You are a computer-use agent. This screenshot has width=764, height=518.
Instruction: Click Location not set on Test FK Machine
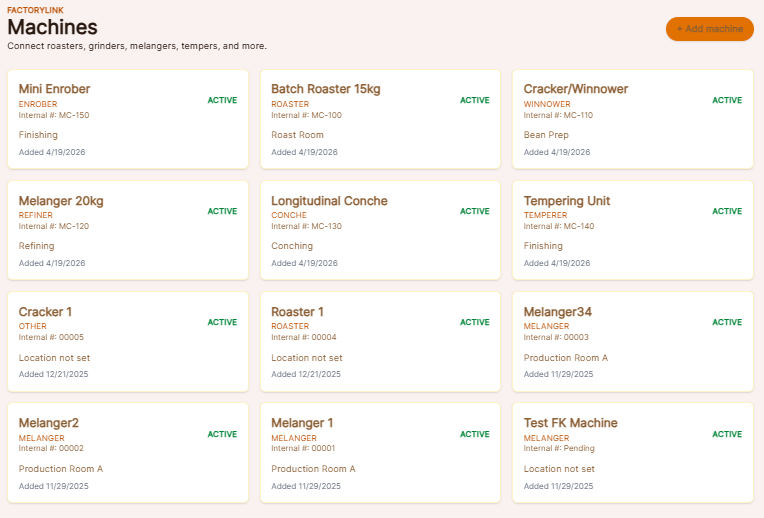[559, 469]
